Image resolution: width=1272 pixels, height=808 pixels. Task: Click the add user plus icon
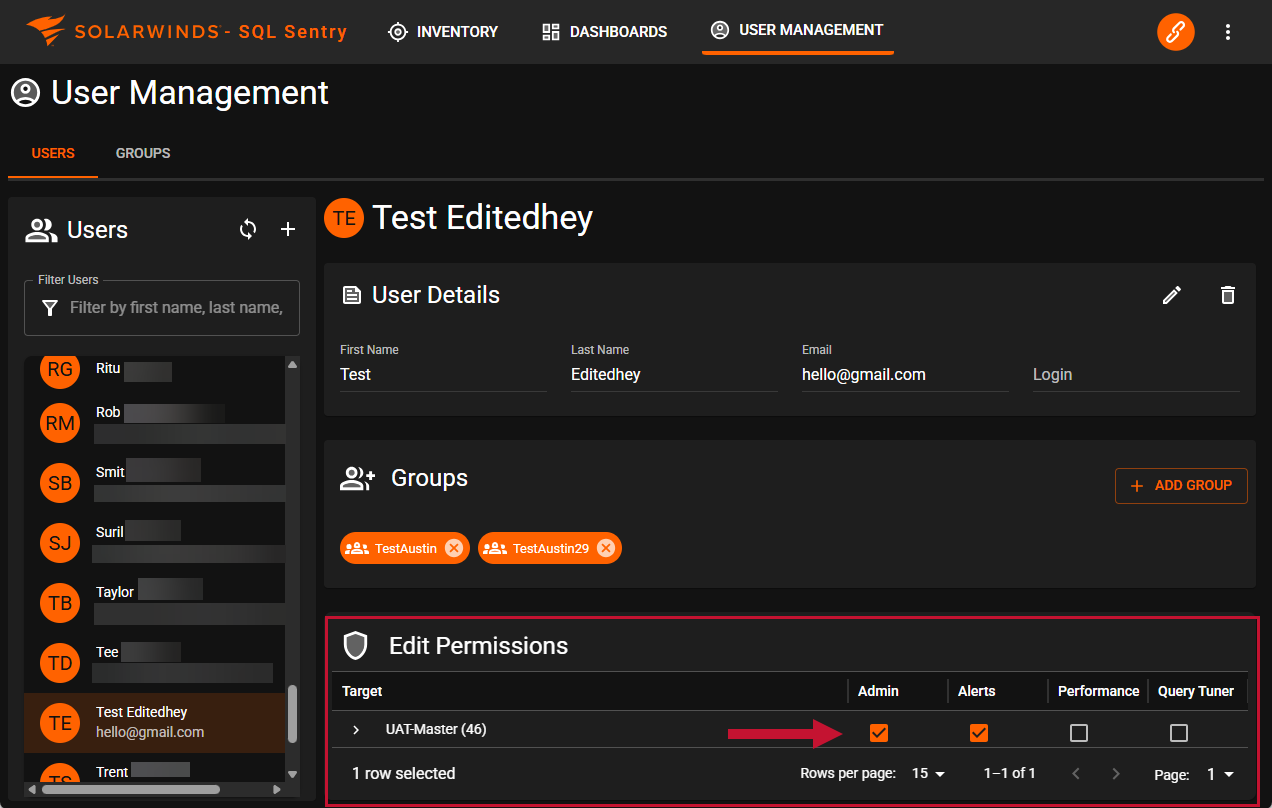pyautogui.click(x=288, y=229)
